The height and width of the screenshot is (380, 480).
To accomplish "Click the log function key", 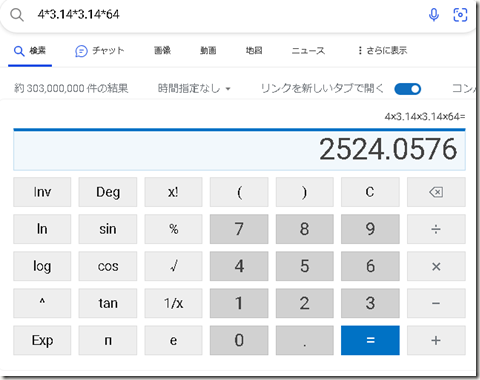I will tap(42, 266).
